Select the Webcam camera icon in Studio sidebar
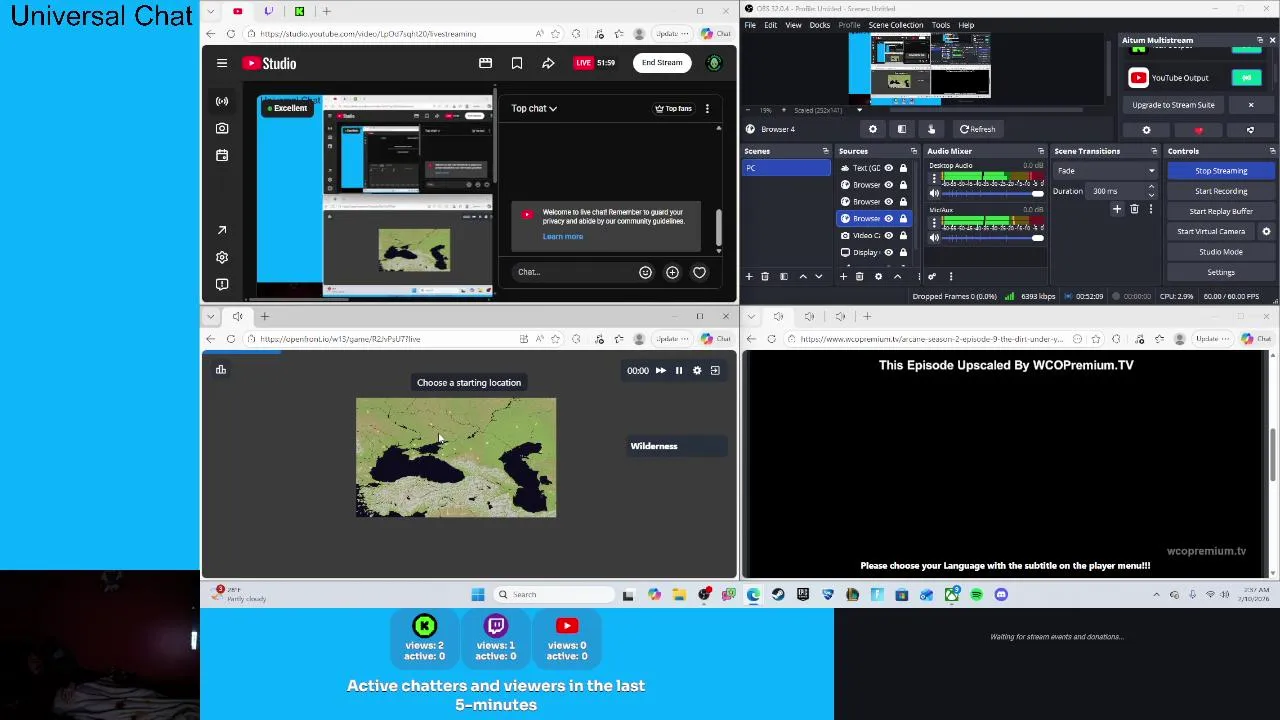 click(222, 128)
